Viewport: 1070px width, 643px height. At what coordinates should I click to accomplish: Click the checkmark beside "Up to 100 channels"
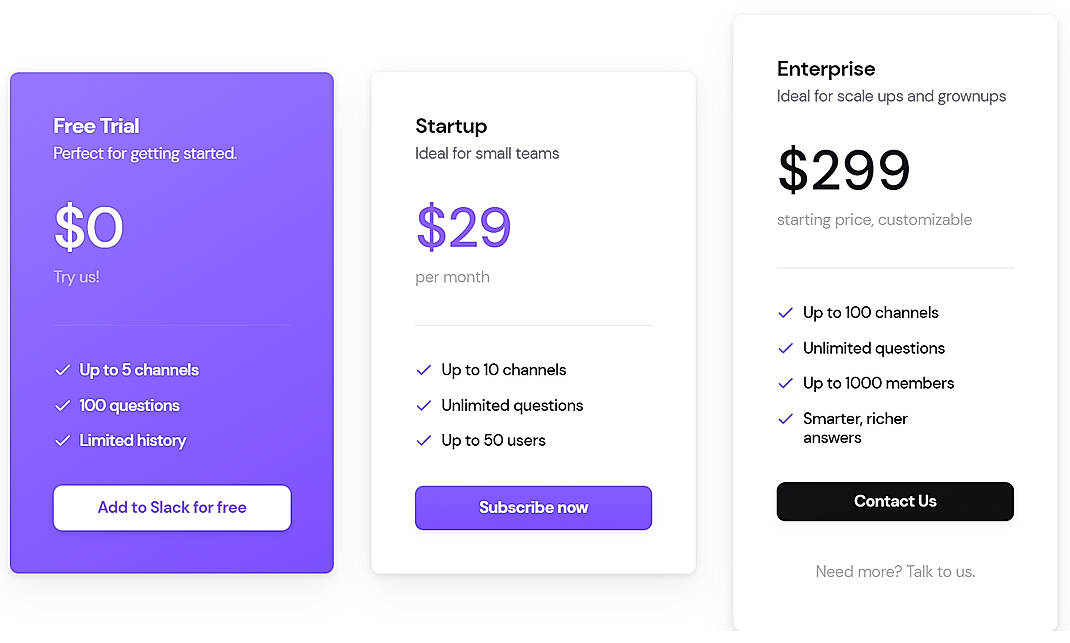pos(785,313)
